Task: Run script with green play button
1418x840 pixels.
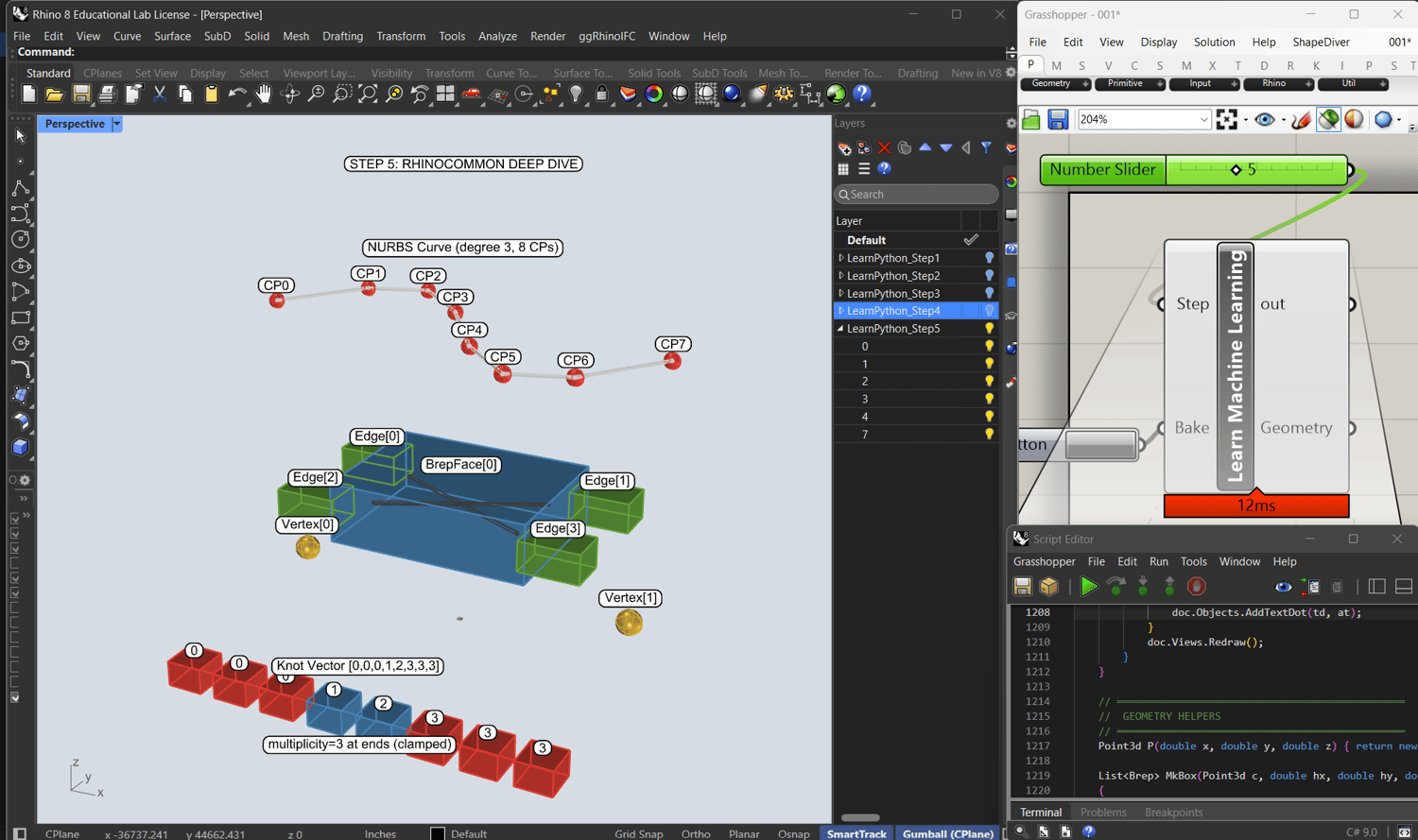Action: (1089, 587)
